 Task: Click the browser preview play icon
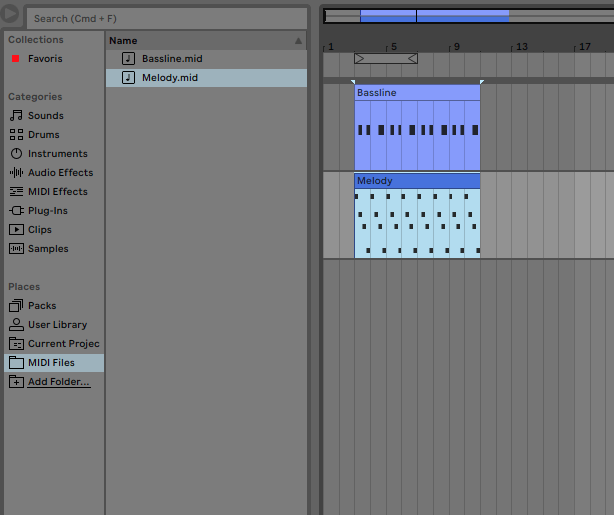(9, 14)
